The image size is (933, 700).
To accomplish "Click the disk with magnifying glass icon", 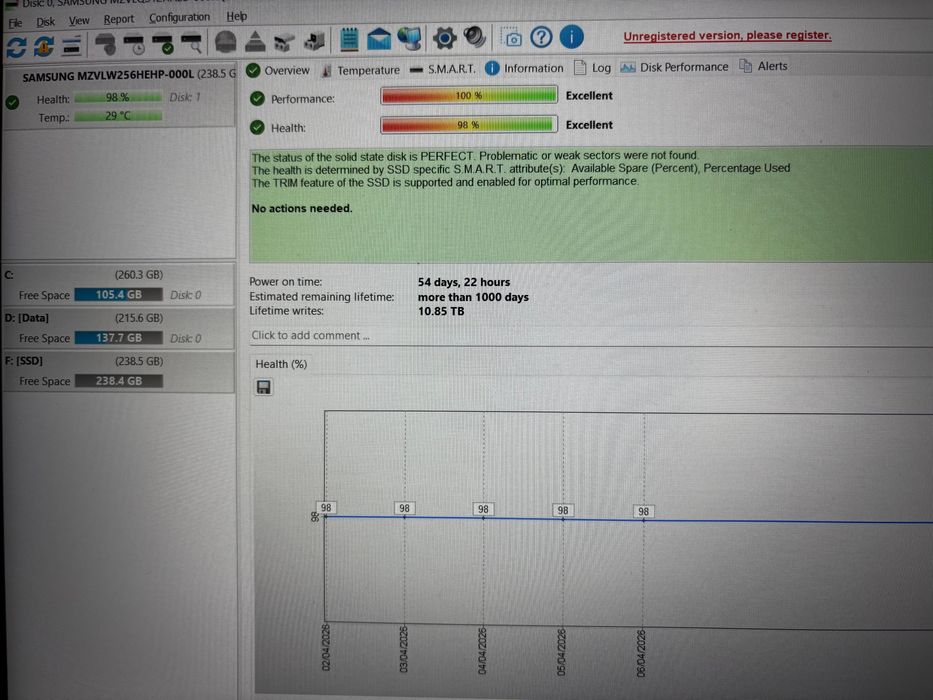I will coord(192,43).
